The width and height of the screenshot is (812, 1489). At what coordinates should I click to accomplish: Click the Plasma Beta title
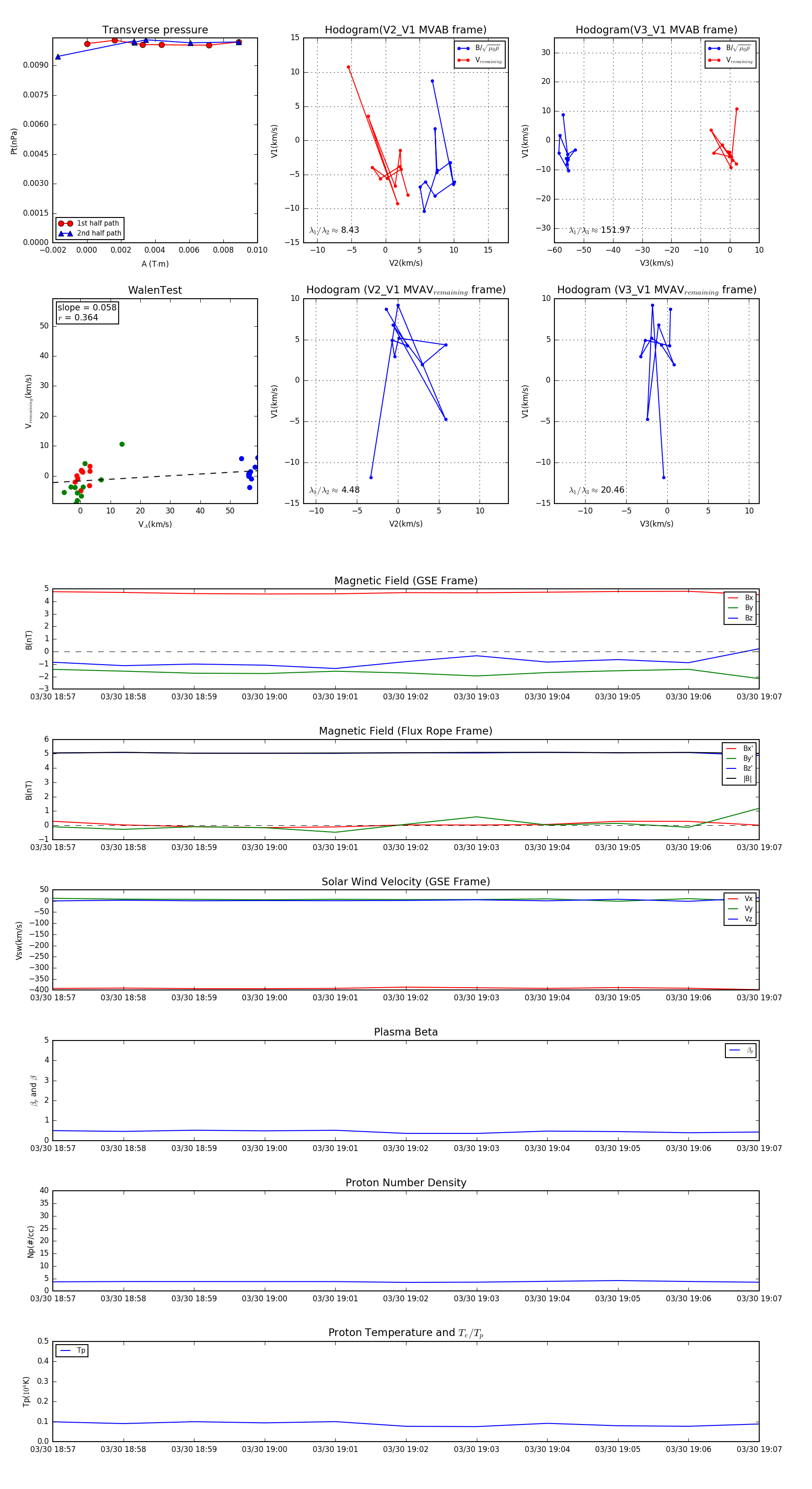[406, 1032]
